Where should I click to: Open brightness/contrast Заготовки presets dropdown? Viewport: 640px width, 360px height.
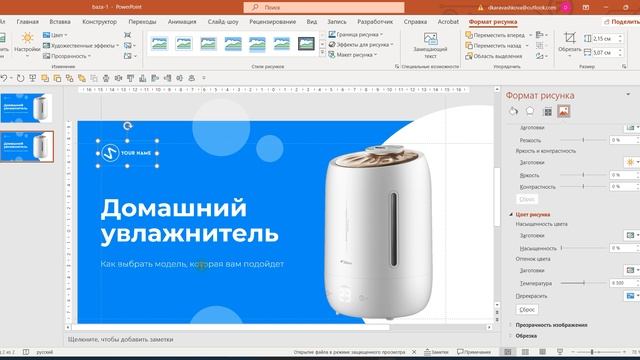632,162
